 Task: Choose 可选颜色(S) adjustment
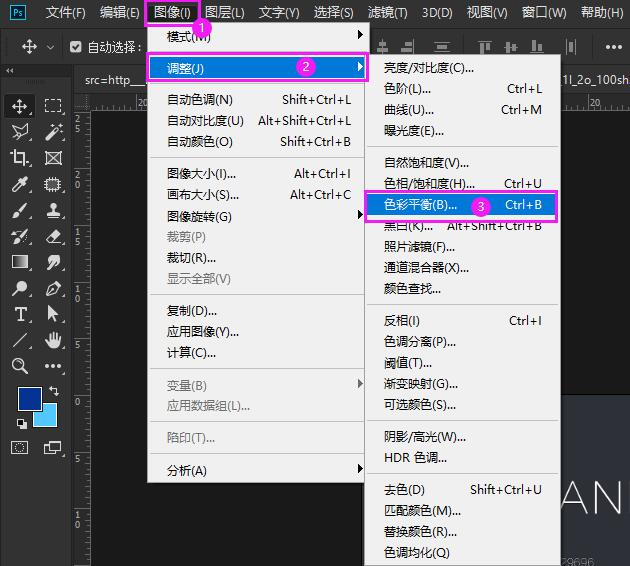tap(463, 405)
